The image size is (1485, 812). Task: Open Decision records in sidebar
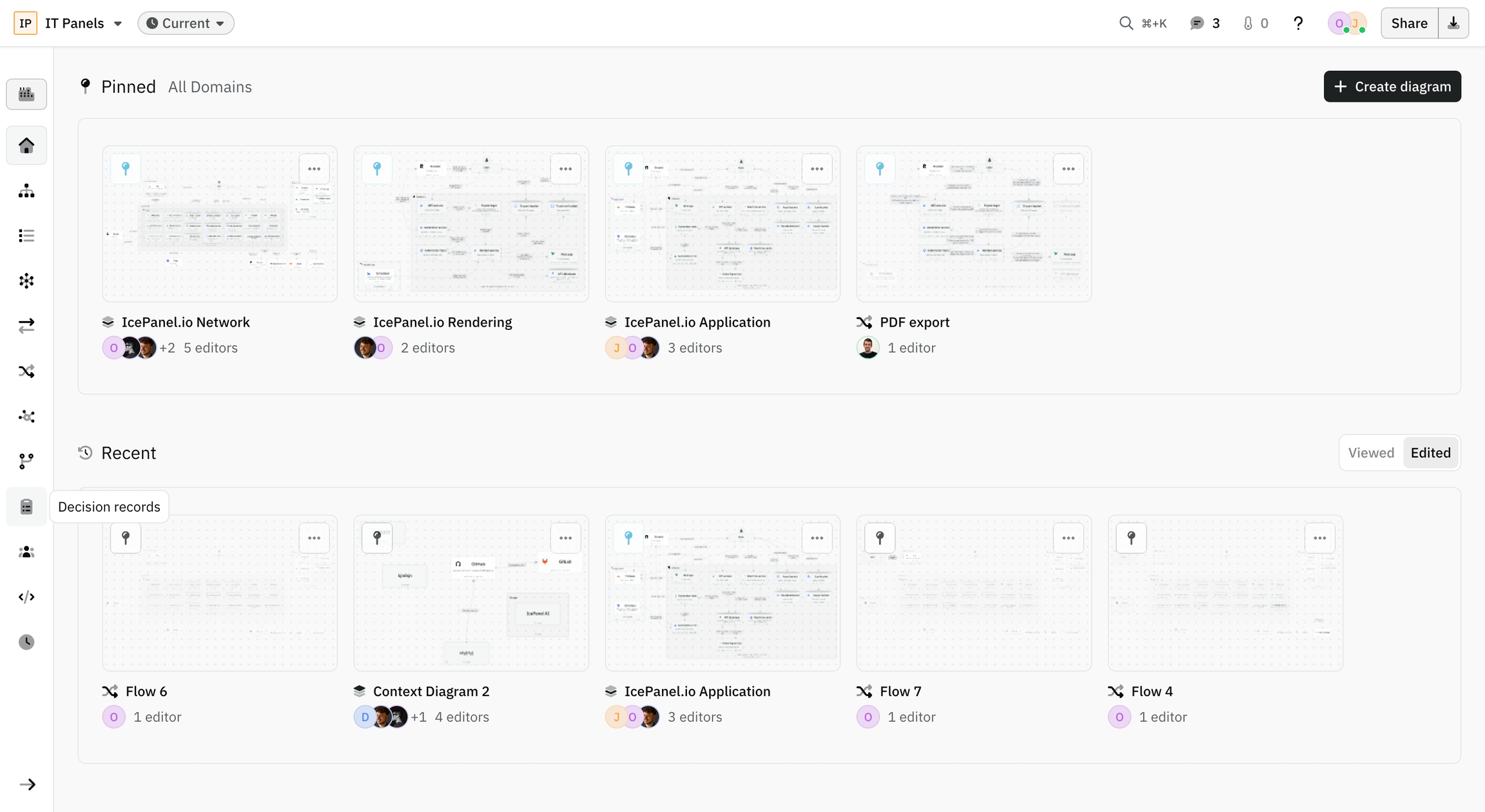pyautogui.click(x=26, y=507)
